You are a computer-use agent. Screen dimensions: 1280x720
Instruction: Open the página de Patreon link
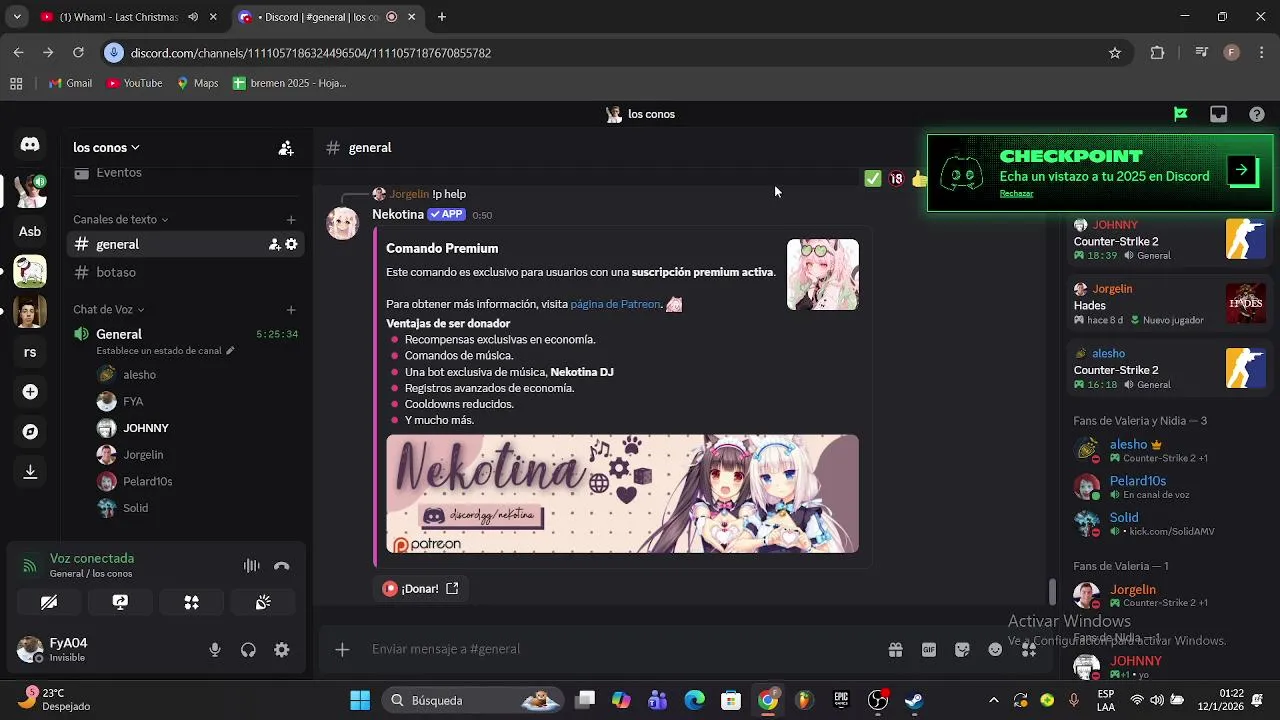coord(615,304)
